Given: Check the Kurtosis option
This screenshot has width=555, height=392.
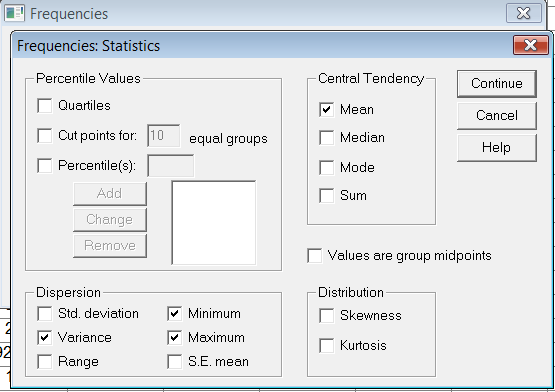Looking at the screenshot, I should 326,346.
